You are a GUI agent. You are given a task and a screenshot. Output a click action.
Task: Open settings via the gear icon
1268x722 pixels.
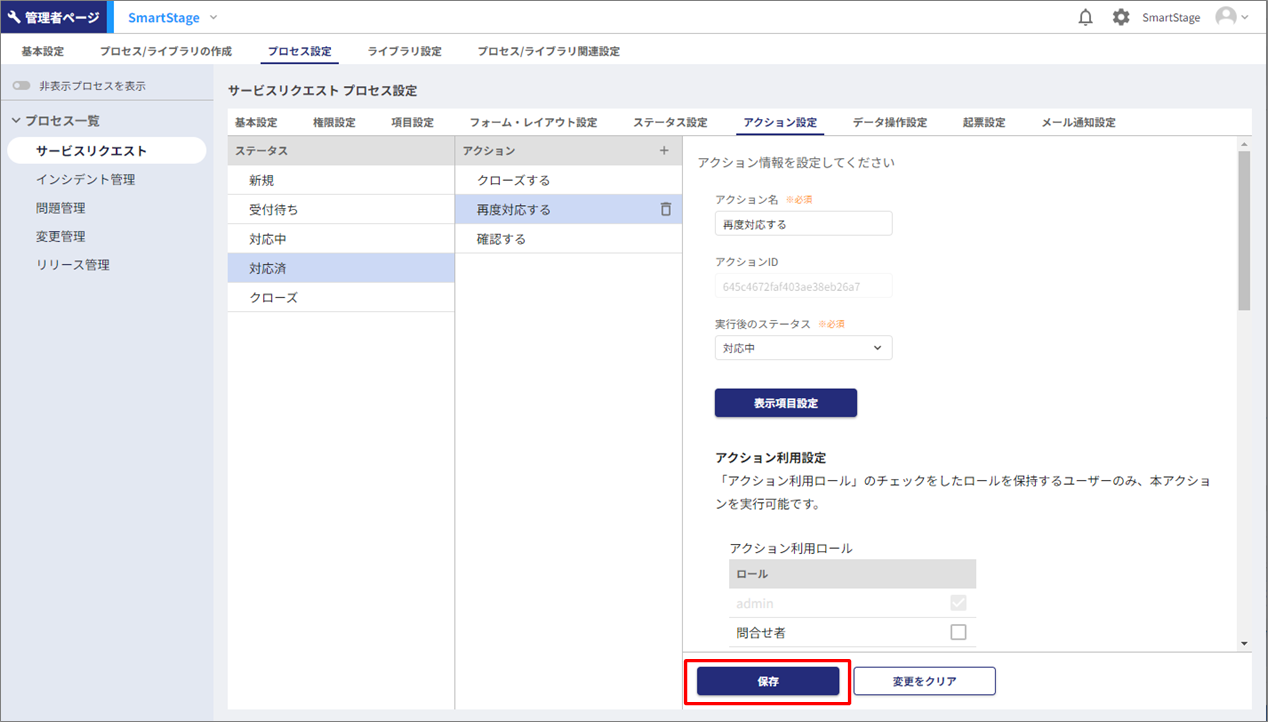point(1121,18)
